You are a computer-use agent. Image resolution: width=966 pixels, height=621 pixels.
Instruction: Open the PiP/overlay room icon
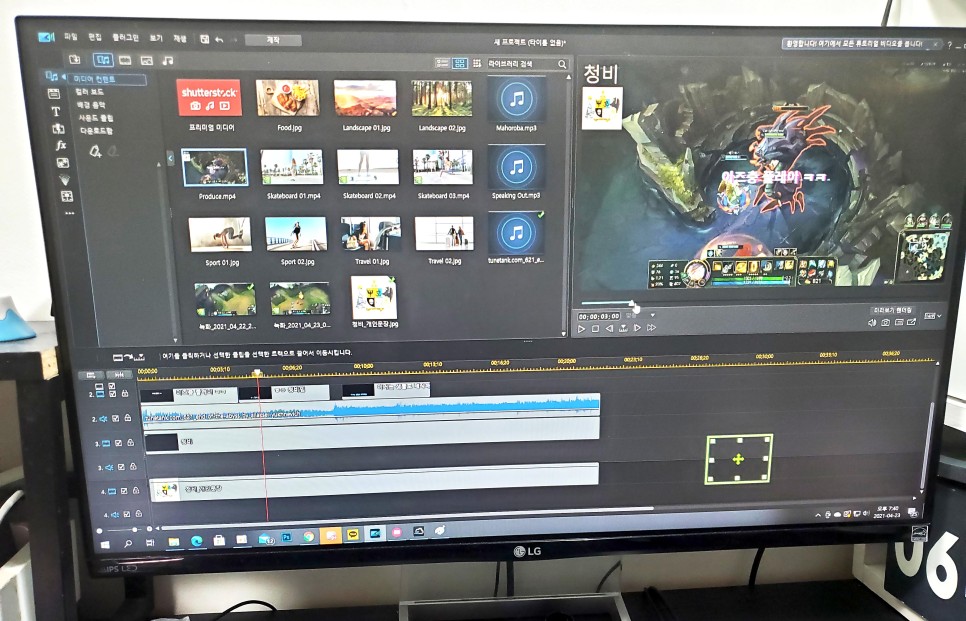pyautogui.click(x=63, y=163)
